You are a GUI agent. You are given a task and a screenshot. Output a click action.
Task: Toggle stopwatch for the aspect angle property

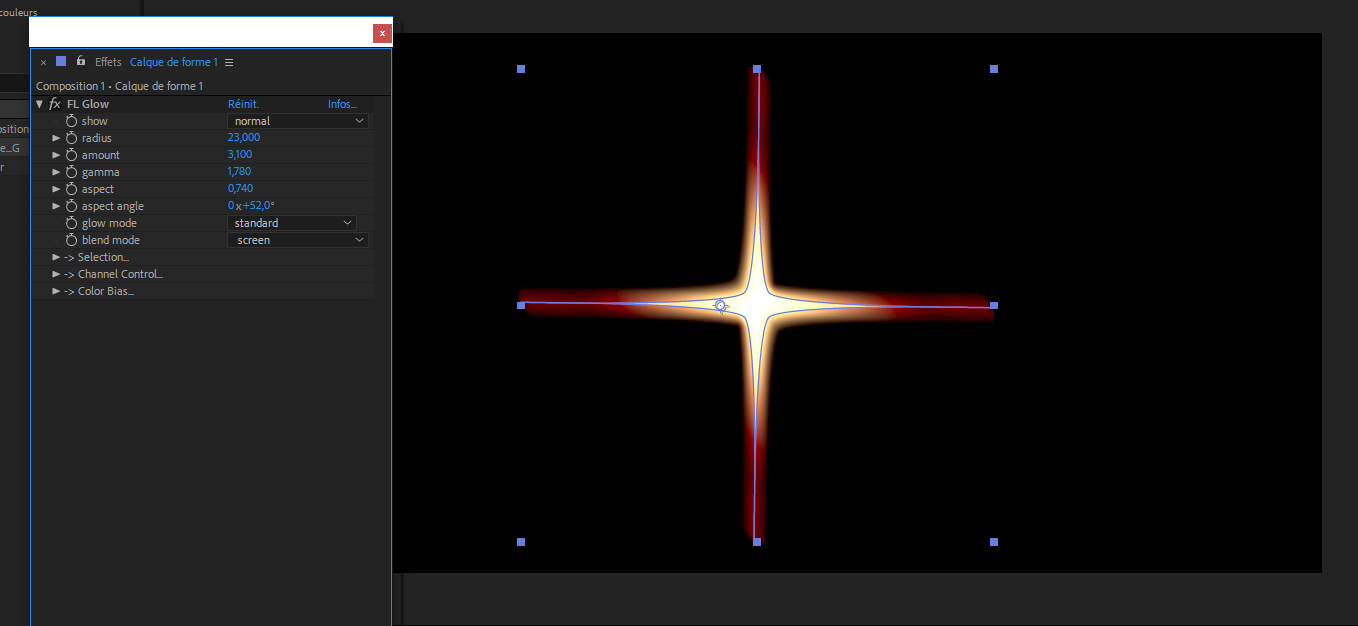click(71, 206)
